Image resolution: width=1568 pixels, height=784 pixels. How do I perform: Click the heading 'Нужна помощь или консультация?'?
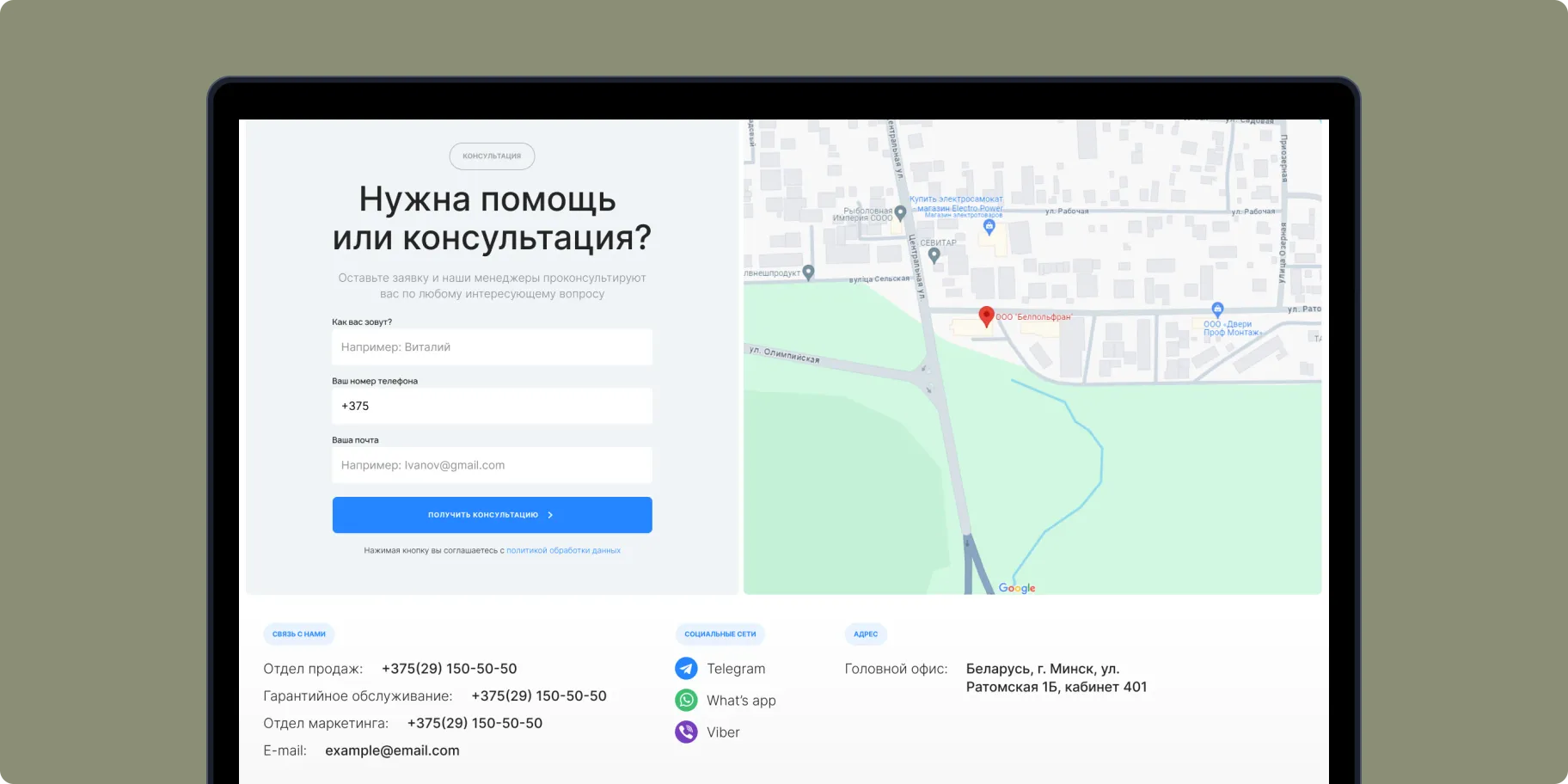[x=492, y=218]
